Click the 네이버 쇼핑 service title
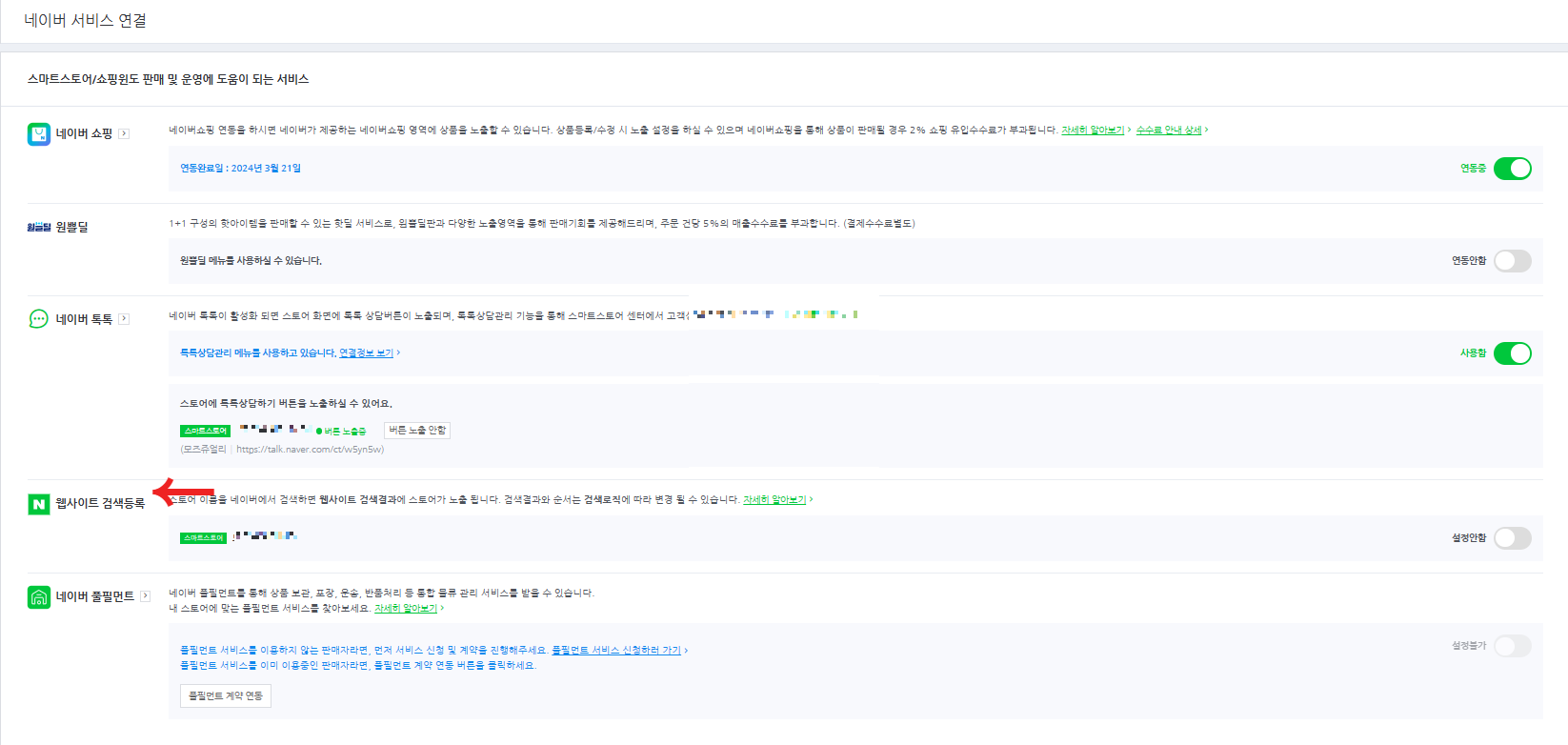Image resolution: width=1568 pixels, height=745 pixels. [x=84, y=133]
